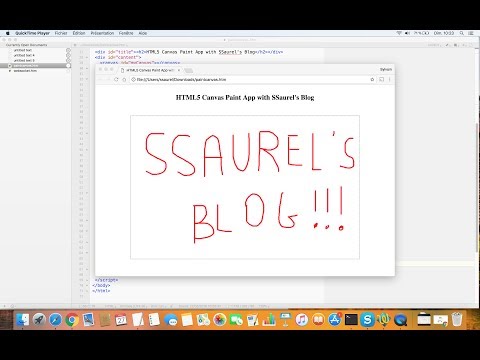Open the Trash in the Dock

click(x=457, y=320)
